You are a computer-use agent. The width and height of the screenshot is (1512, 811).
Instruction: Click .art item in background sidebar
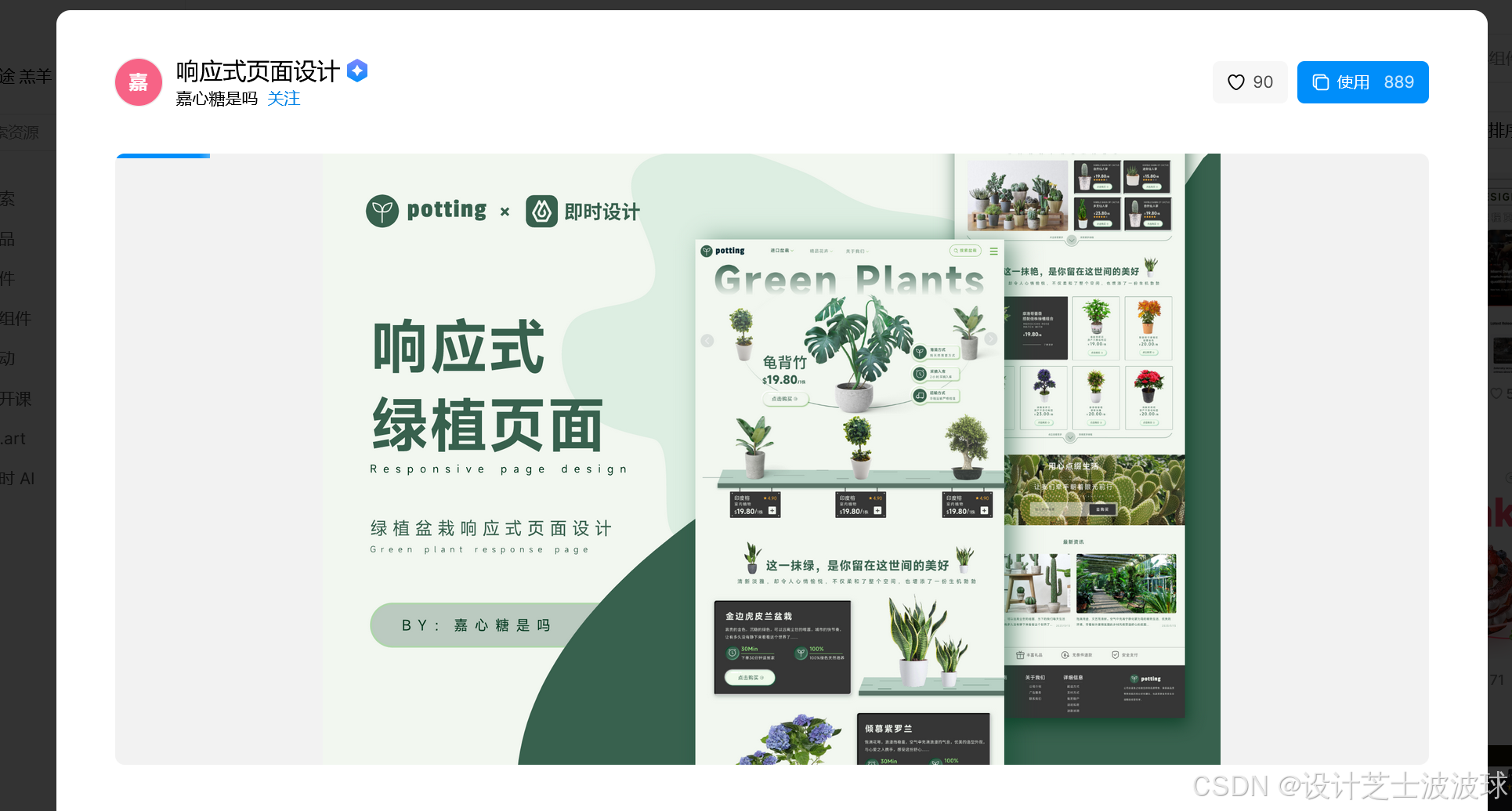point(13,439)
